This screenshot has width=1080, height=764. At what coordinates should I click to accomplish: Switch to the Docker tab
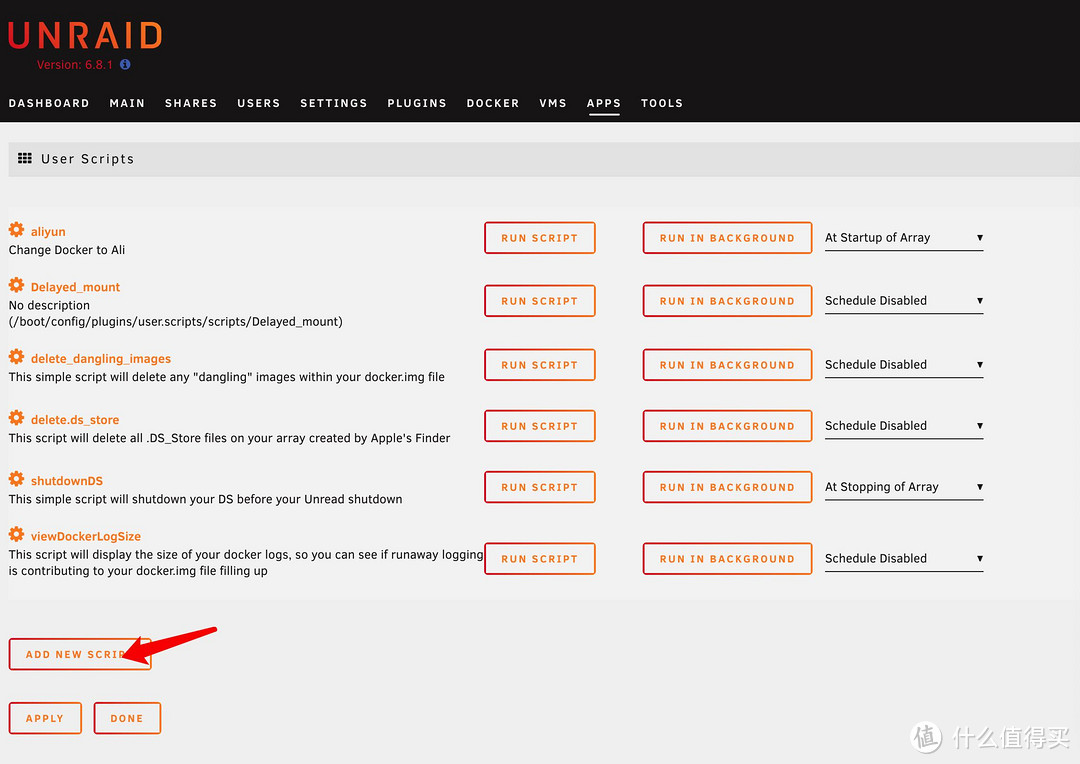coord(492,103)
